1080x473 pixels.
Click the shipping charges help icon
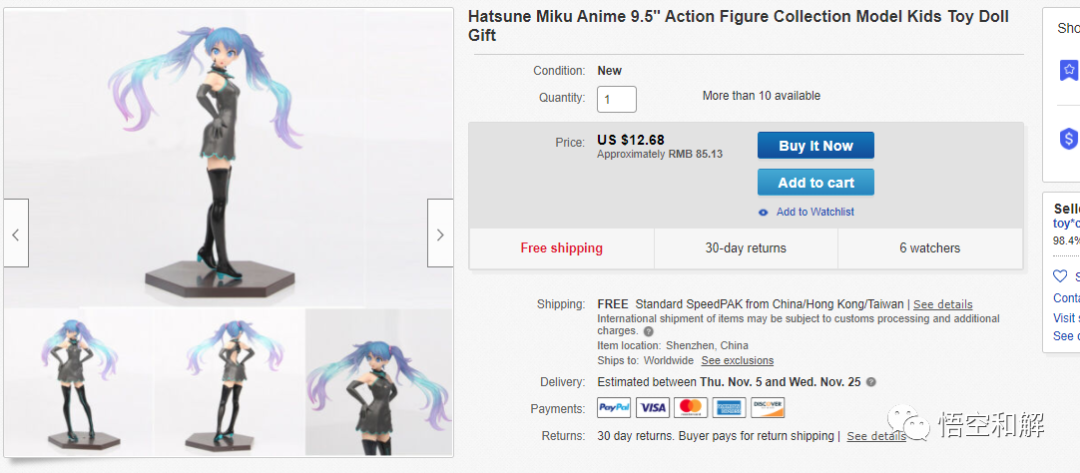tap(648, 331)
